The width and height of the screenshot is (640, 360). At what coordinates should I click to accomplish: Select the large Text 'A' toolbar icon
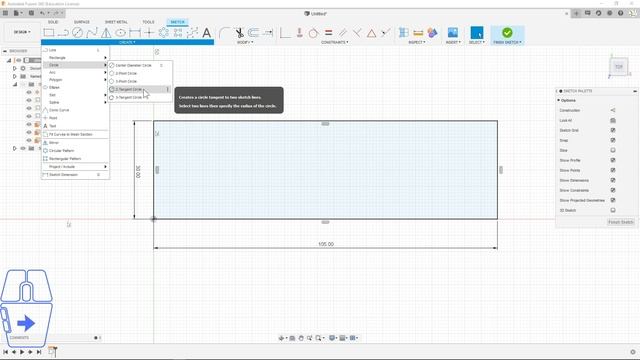[207, 33]
